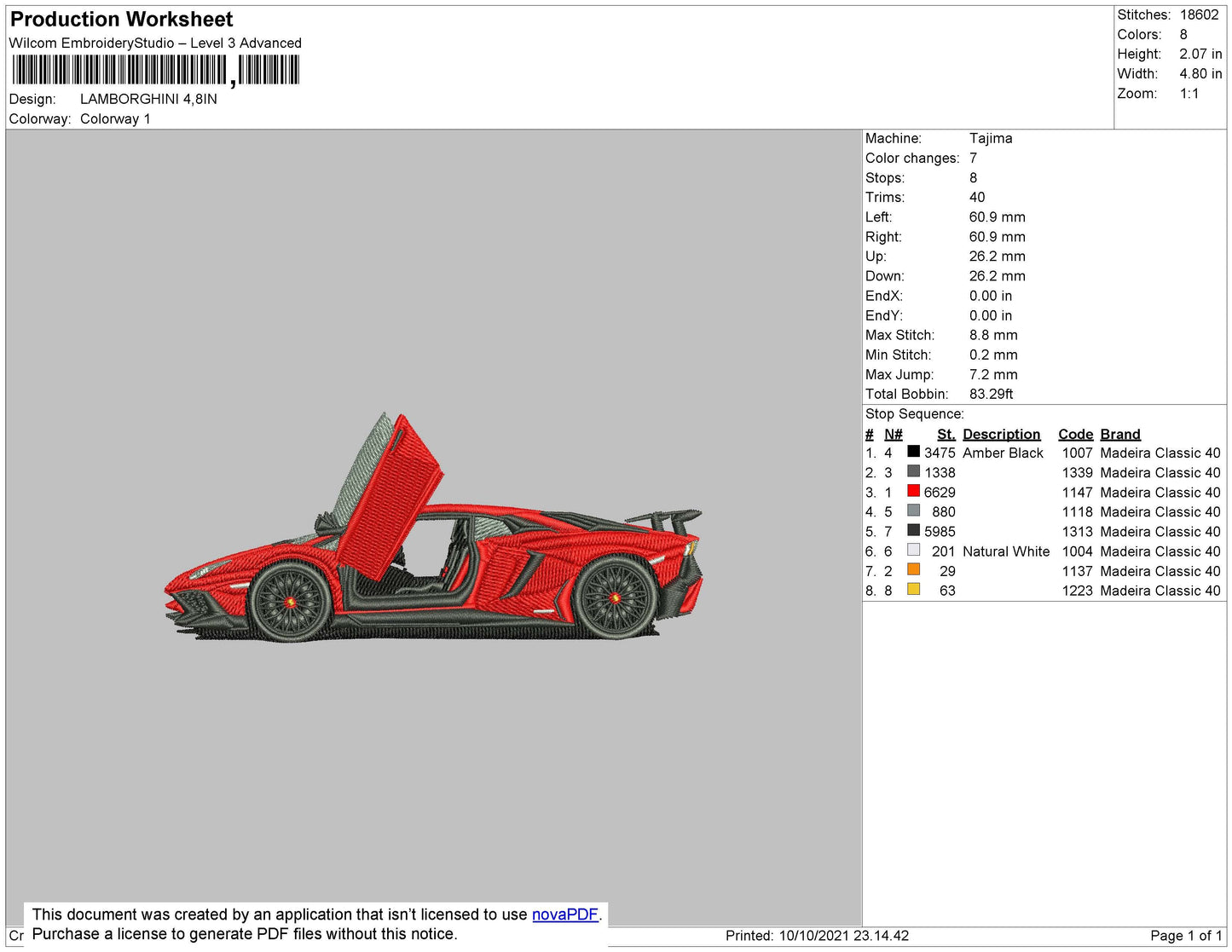
Task: Click the dark swatch for code 1313
Action: 913,530
